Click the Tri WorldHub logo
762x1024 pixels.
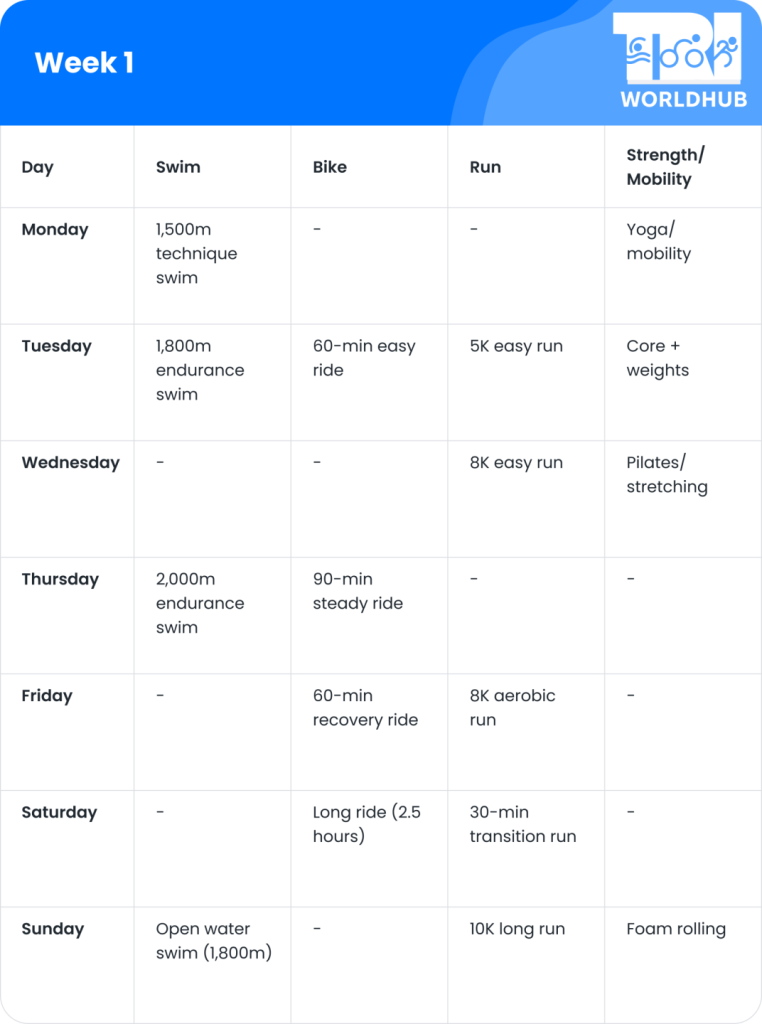point(681,61)
